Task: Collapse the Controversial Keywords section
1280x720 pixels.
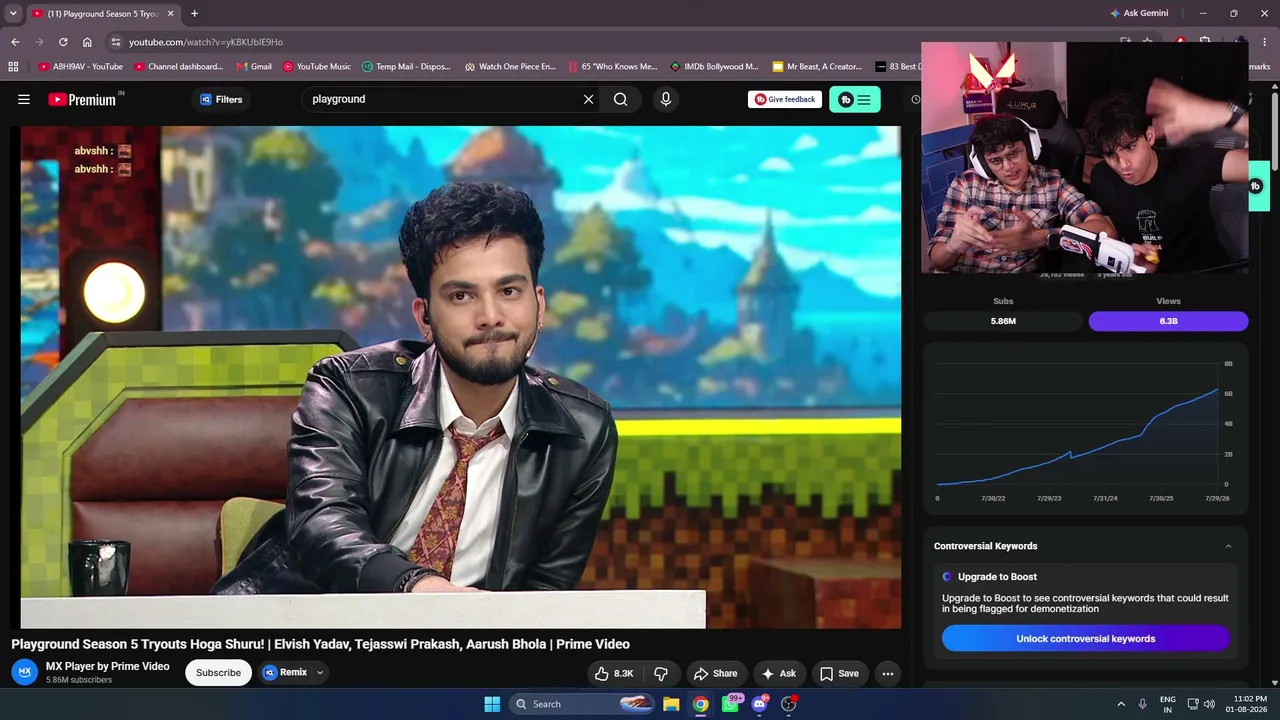Action: pos(1228,546)
